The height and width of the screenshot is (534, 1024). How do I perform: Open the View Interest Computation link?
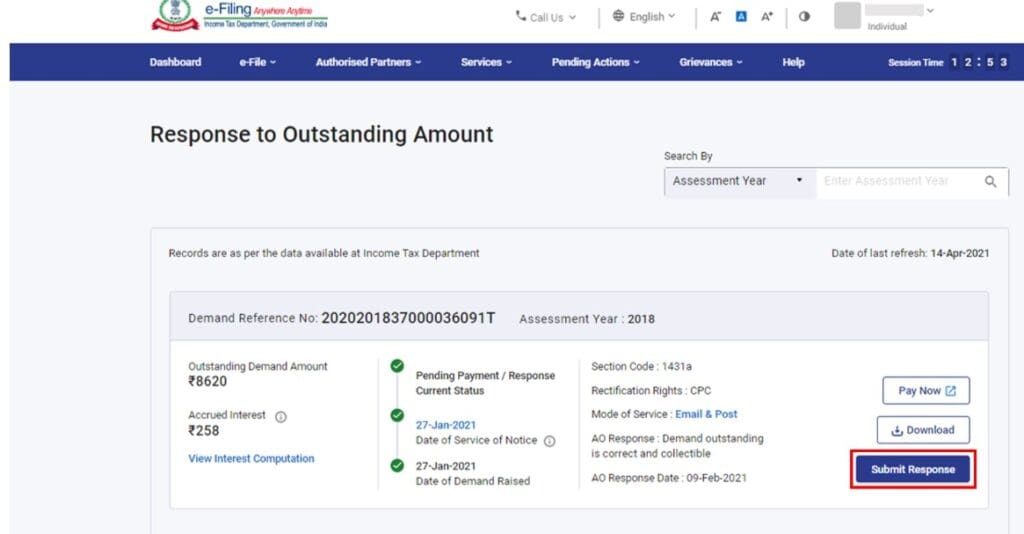(x=251, y=459)
